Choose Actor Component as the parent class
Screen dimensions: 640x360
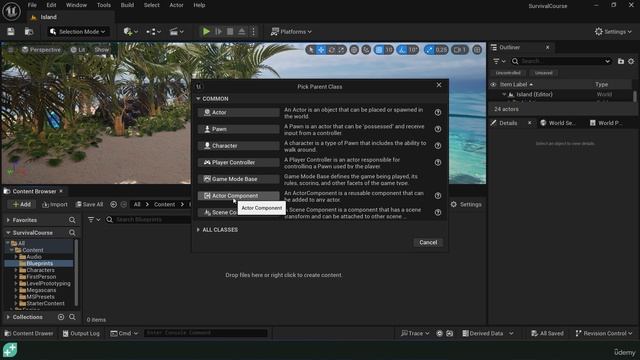tap(238, 196)
